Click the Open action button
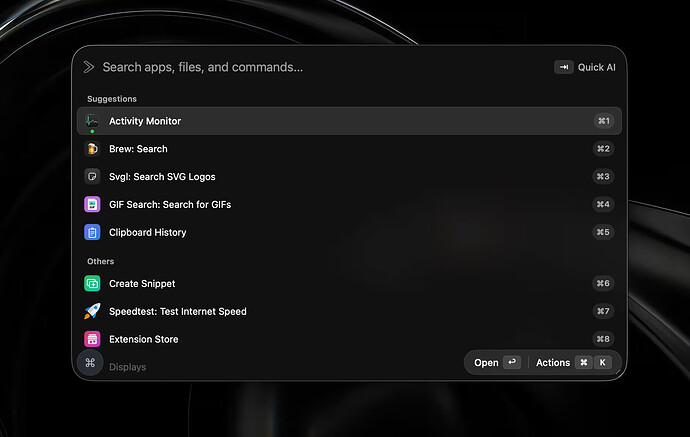Image resolution: width=690 pixels, height=437 pixels. 497,362
